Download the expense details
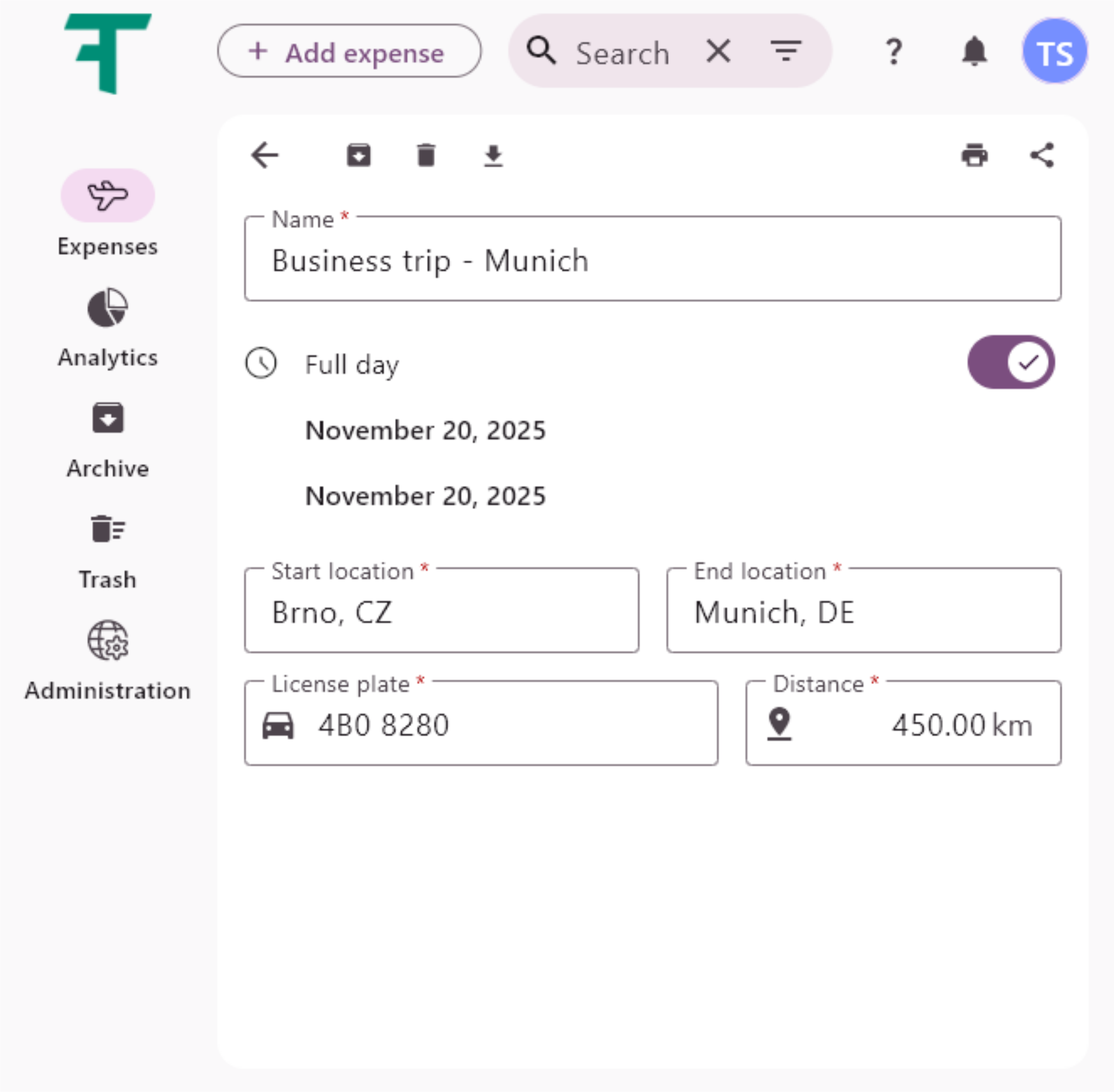1114x1092 pixels. coord(493,154)
